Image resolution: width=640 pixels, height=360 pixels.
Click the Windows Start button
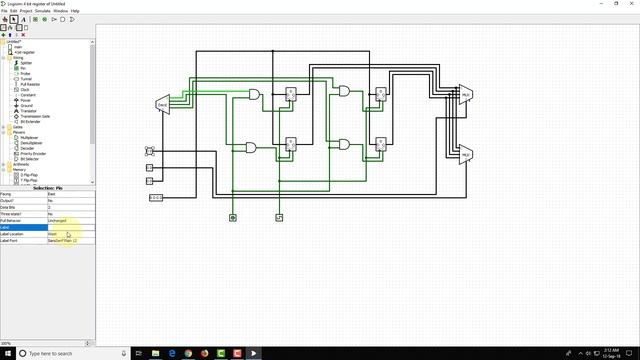pyautogui.click(x=8, y=353)
